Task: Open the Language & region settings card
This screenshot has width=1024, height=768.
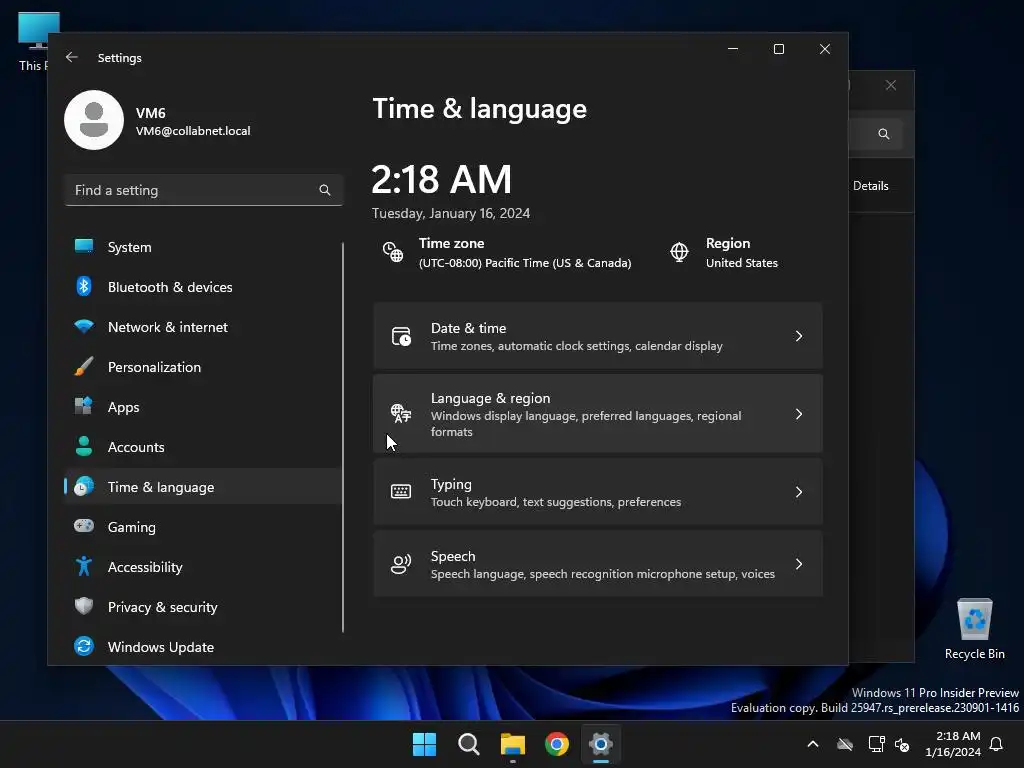Action: coord(598,413)
